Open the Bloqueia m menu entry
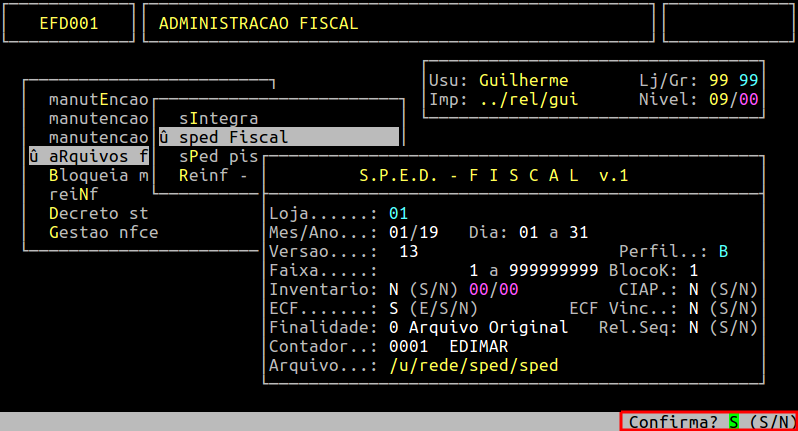This screenshot has height=431, width=798. (x=98, y=175)
